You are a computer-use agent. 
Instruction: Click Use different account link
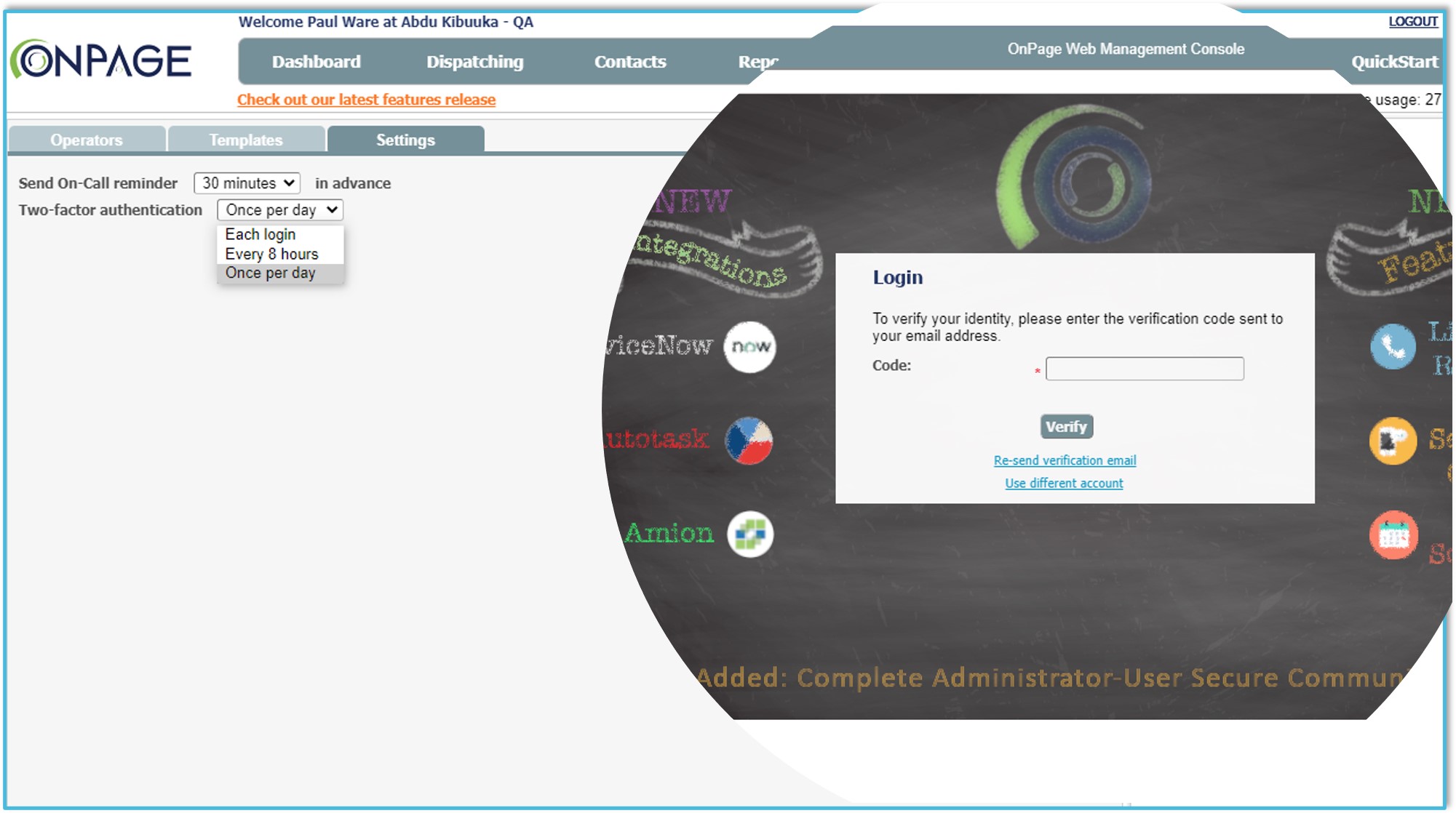click(1064, 483)
